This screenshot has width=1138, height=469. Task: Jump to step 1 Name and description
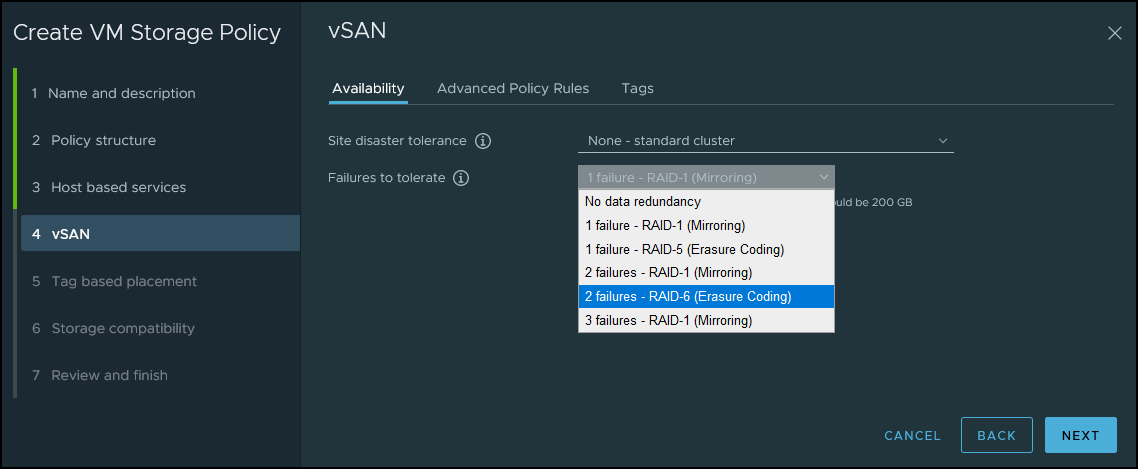(x=122, y=93)
